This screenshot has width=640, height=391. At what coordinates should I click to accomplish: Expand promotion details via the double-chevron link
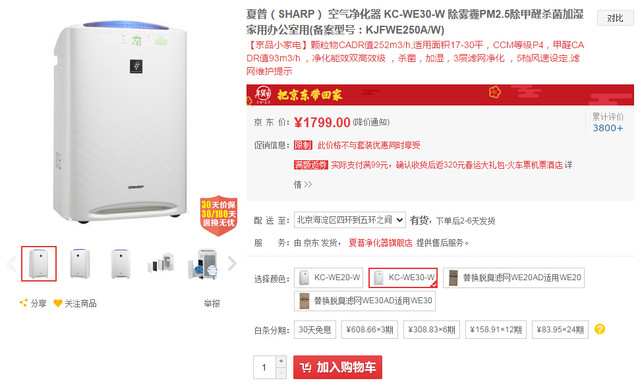[303, 184]
